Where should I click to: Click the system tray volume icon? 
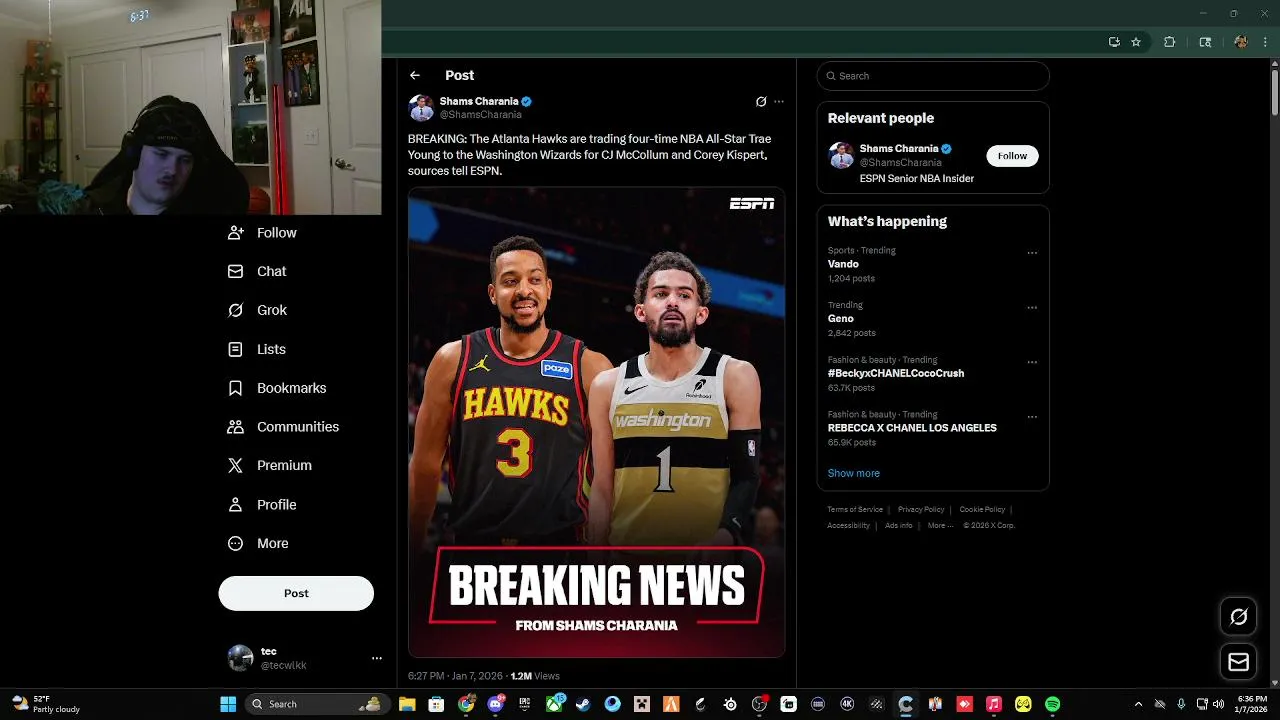[1219, 704]
